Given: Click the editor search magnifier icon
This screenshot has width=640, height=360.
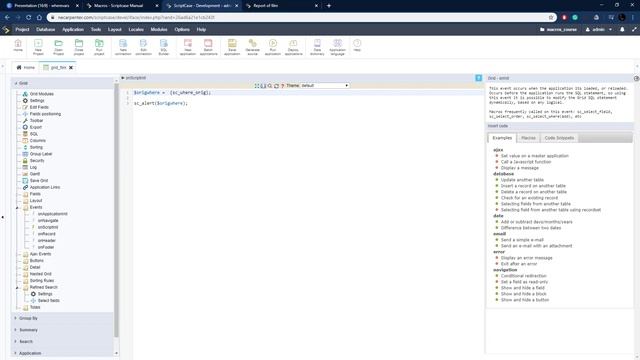Looking at the screenshot, I should pyautogui.click(x=270, y=86).
